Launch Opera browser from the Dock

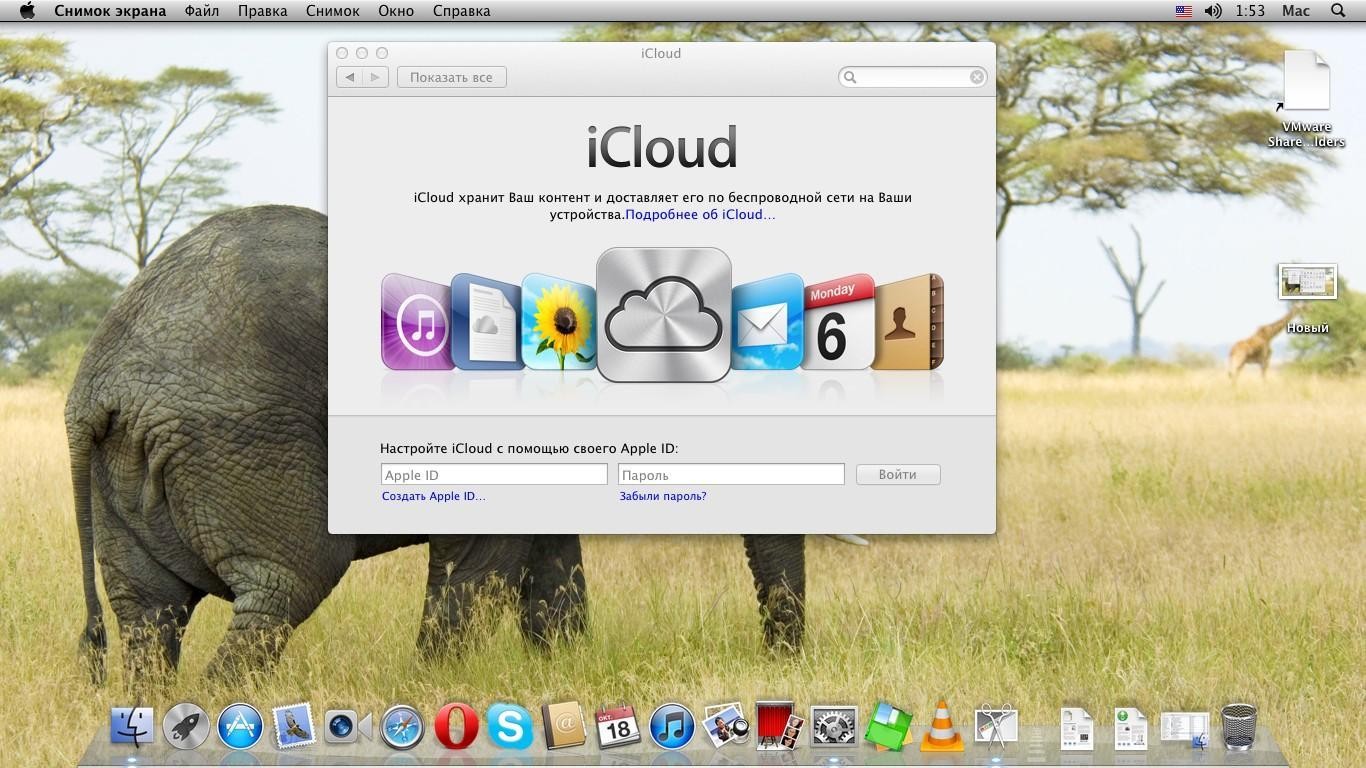pyautogui.click(x=456, y=727)
